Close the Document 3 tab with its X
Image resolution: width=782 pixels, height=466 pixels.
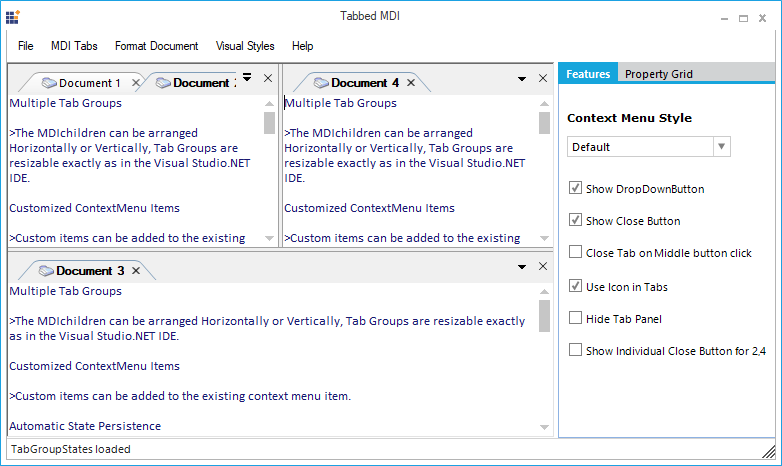click(x=136, y=270)
